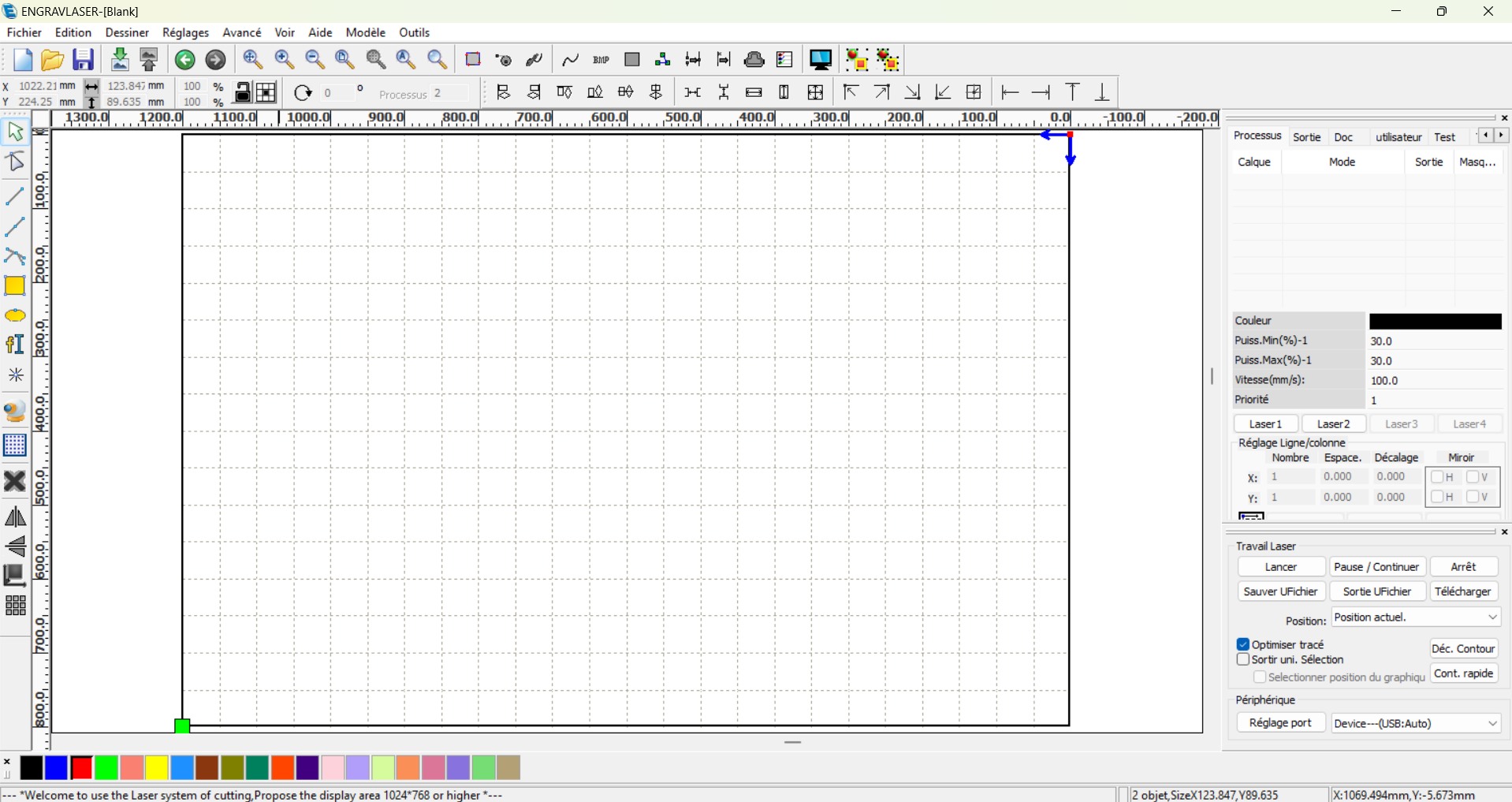The image size is (1512, 802).
Task: Click Sauver UFichier button
Action: tap(1281, 591)
